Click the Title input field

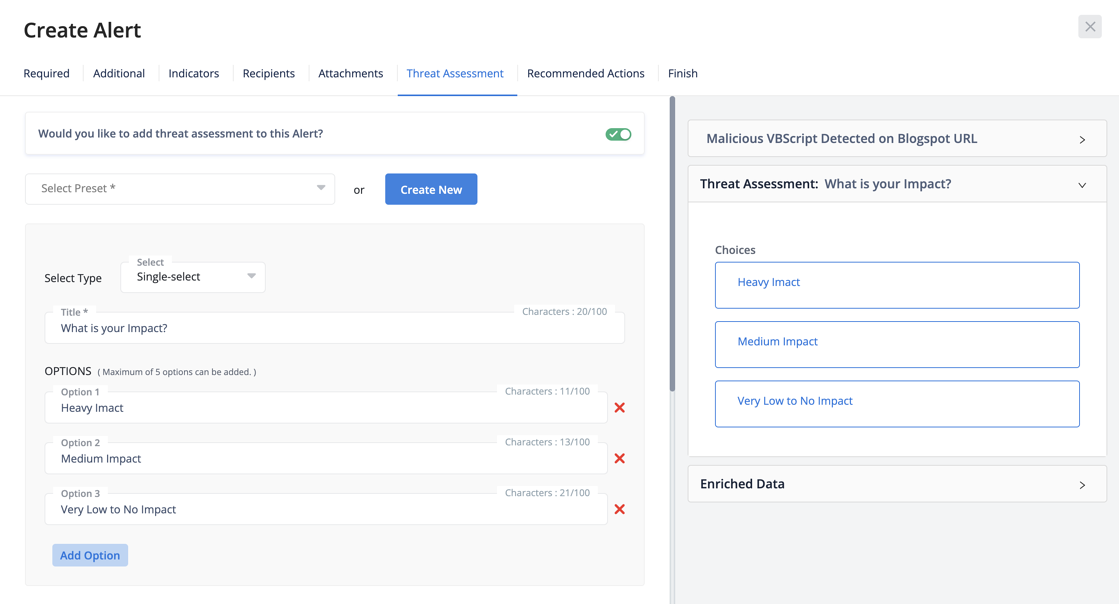tap(334, 329)
